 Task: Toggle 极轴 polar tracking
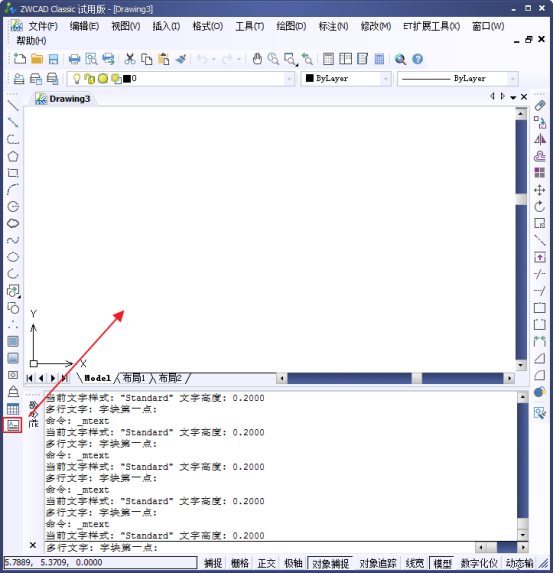(x=293, y=563)
